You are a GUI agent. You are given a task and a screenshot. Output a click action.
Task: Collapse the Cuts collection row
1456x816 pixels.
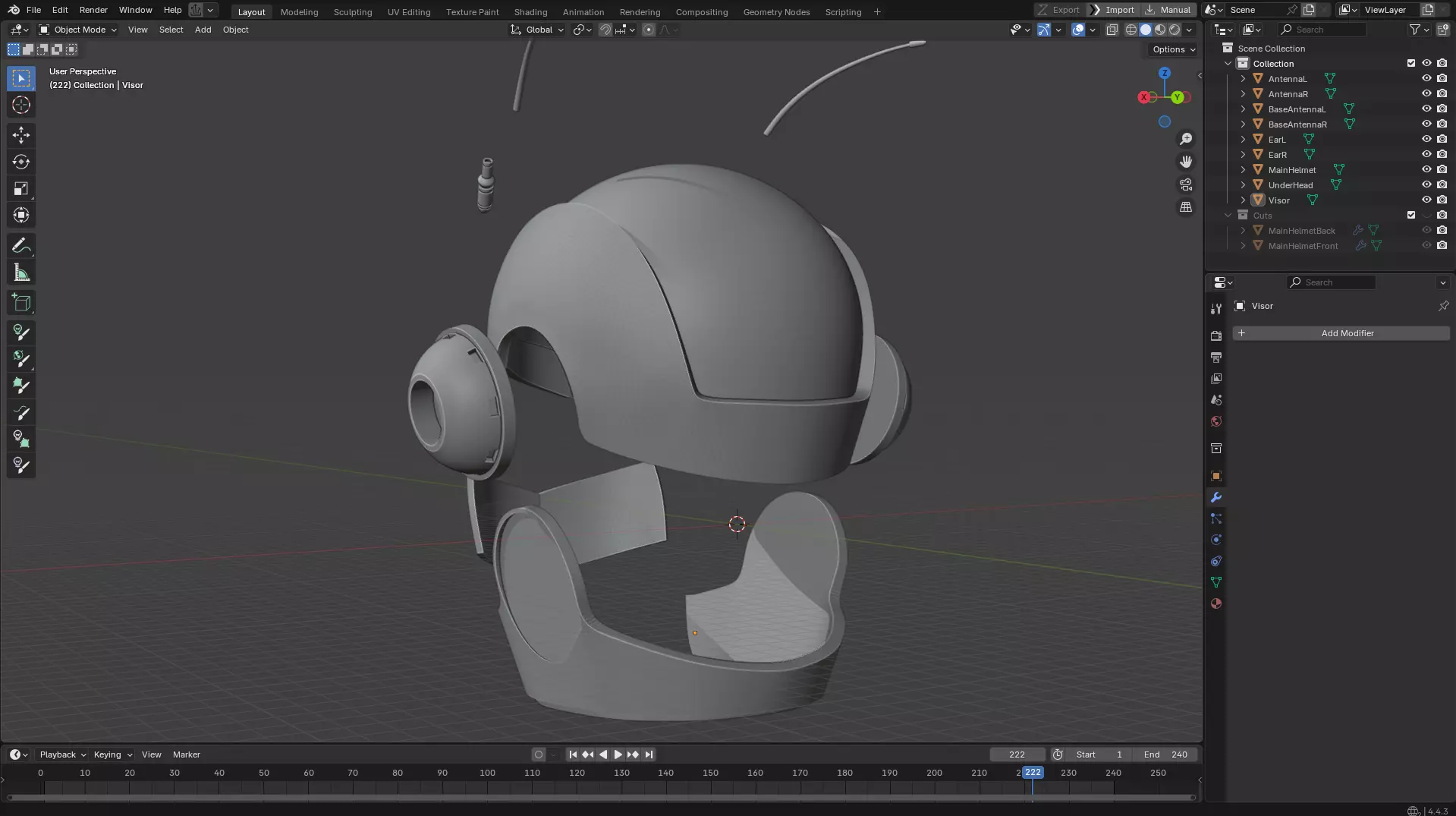1228,215
